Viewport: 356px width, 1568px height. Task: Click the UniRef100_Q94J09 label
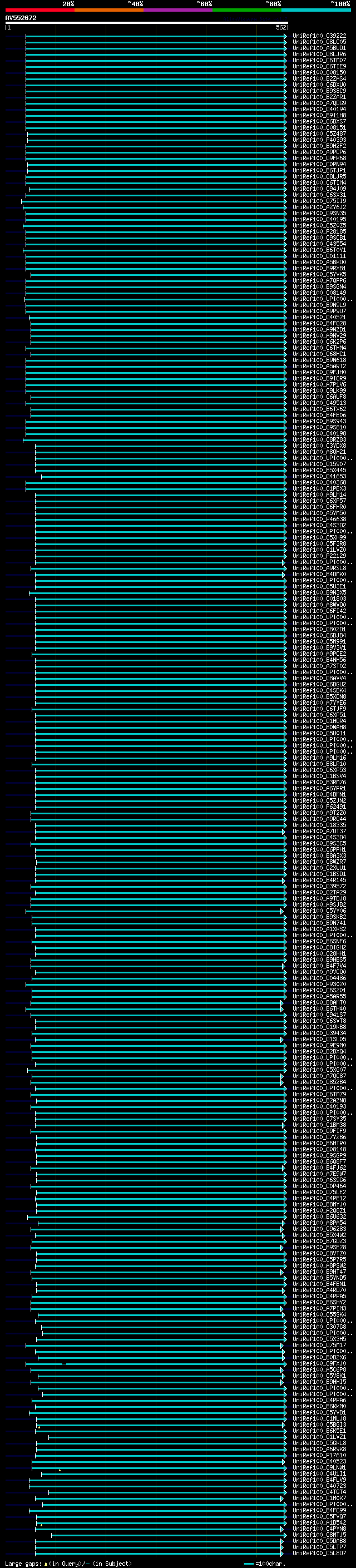(319, 189)
